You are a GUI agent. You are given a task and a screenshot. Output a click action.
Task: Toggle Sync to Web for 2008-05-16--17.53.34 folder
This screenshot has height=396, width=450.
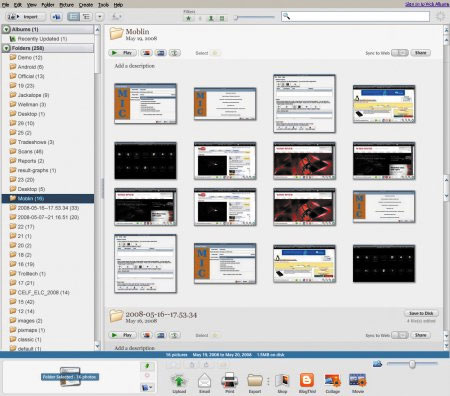399,335
